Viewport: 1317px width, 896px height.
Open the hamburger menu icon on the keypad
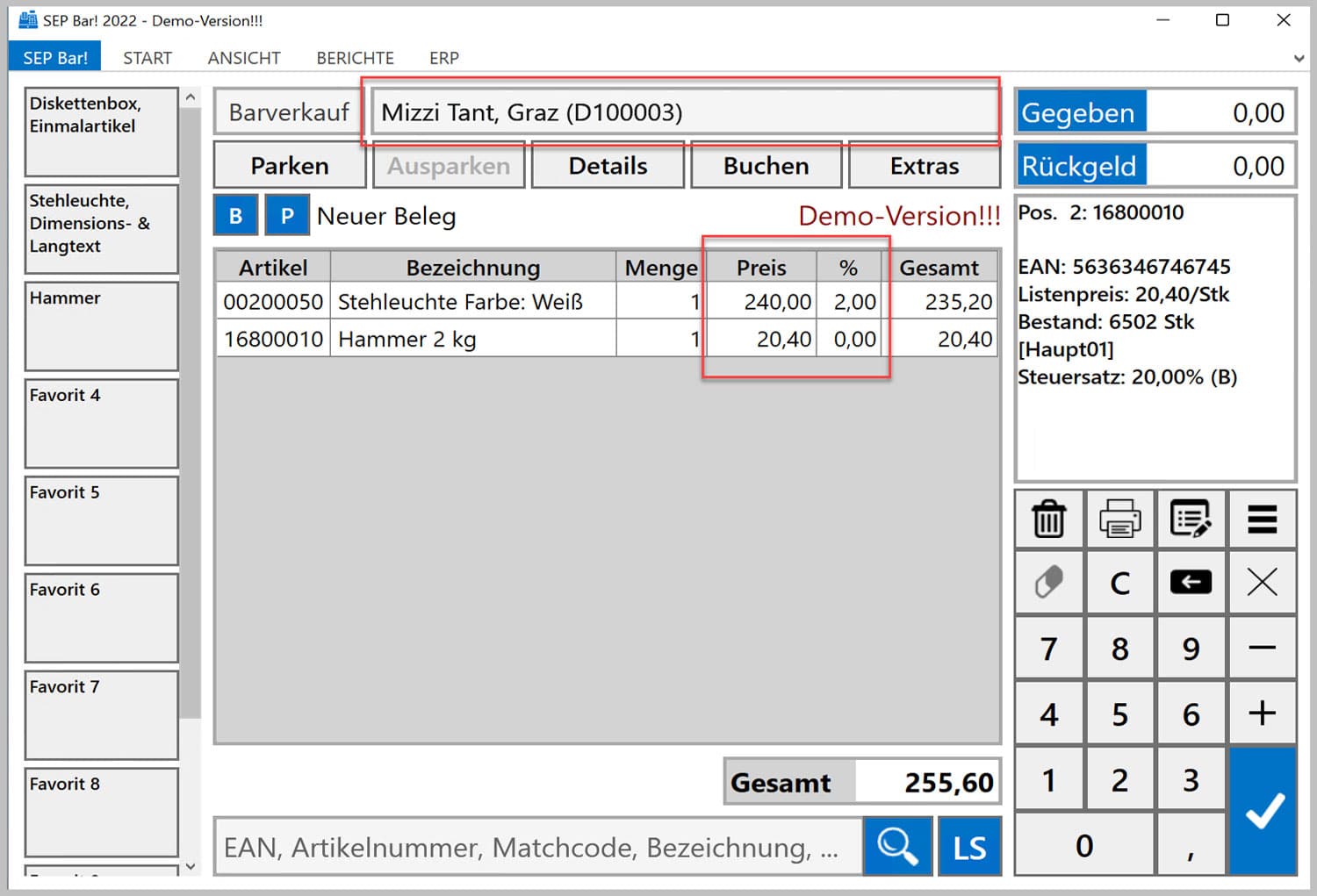tap(1263, 519)
